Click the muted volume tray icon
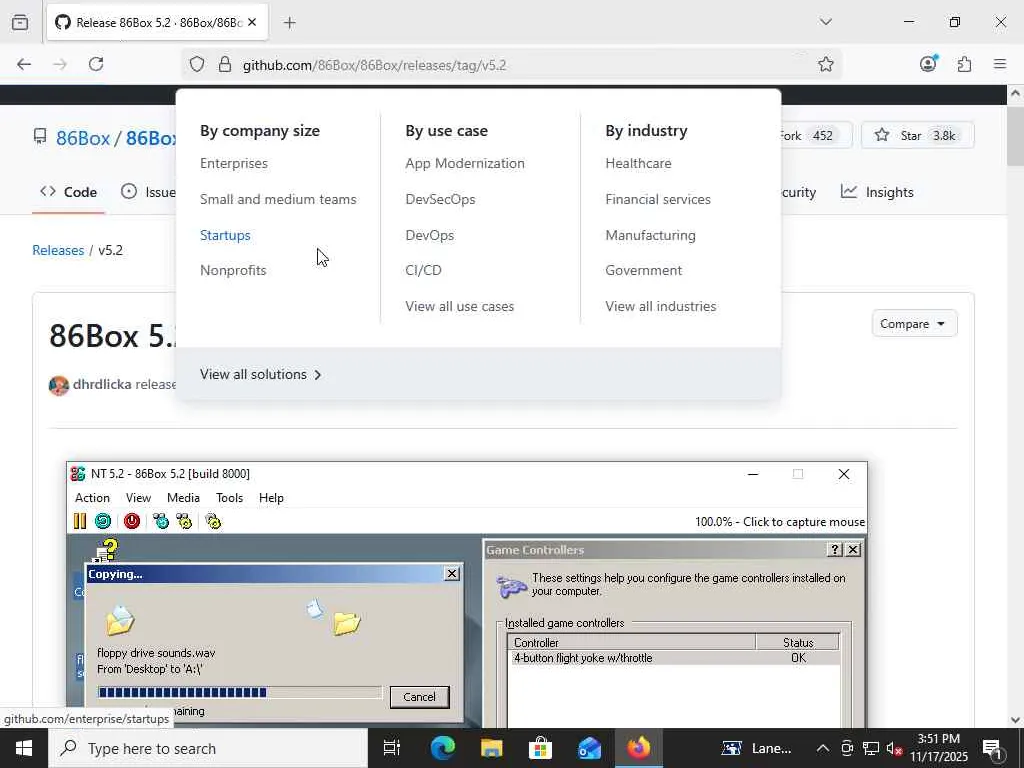1024x768 pixels. tap(894, 748)
